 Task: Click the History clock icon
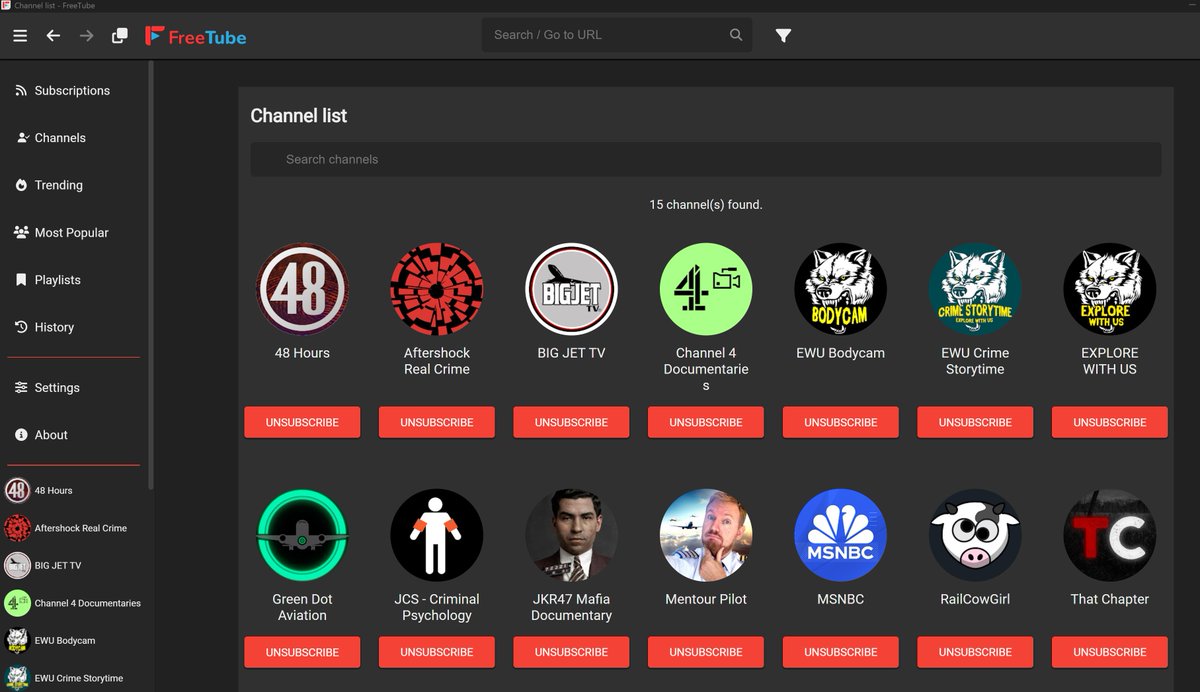(x=21, y=327)
